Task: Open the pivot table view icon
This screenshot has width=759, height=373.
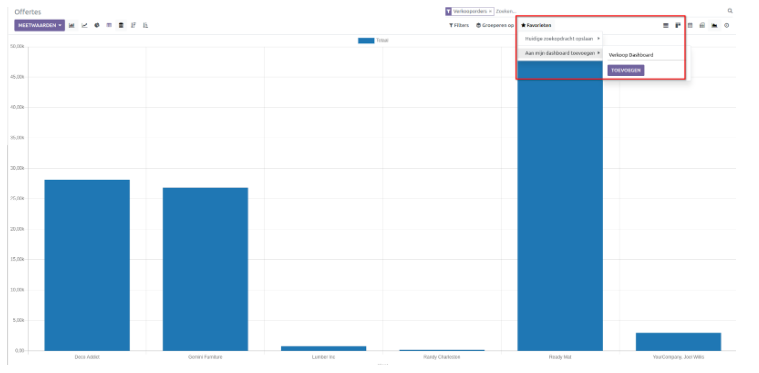Action: click(x=702, y=26)
